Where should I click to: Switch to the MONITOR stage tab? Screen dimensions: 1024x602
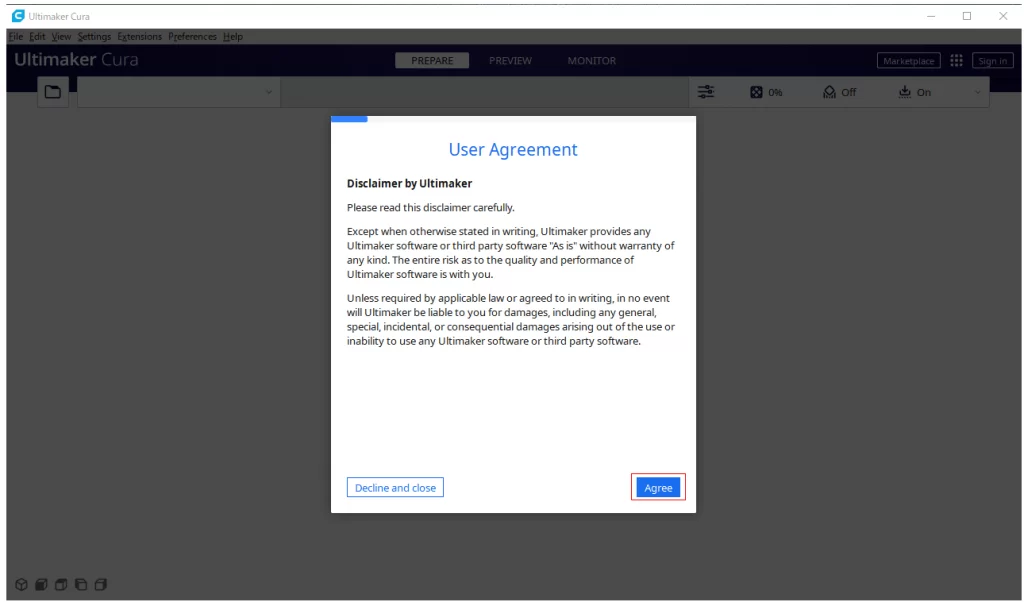(x=592, y=61)
